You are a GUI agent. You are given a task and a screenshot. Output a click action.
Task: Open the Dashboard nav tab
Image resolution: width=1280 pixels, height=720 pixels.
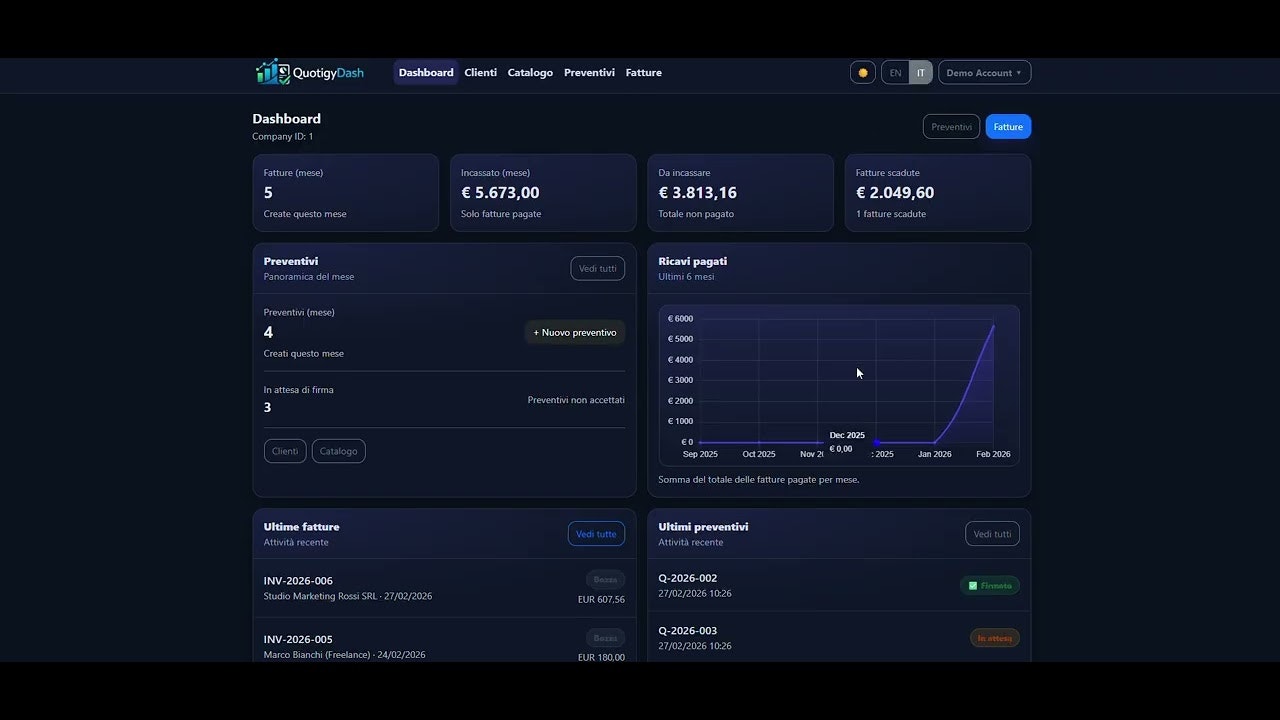(x=426, y=72)
